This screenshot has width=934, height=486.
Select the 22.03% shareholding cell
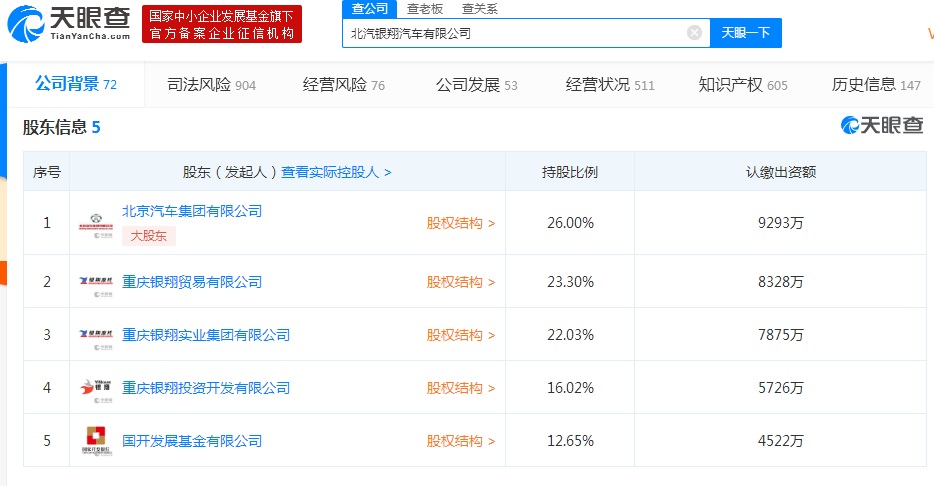570,334
